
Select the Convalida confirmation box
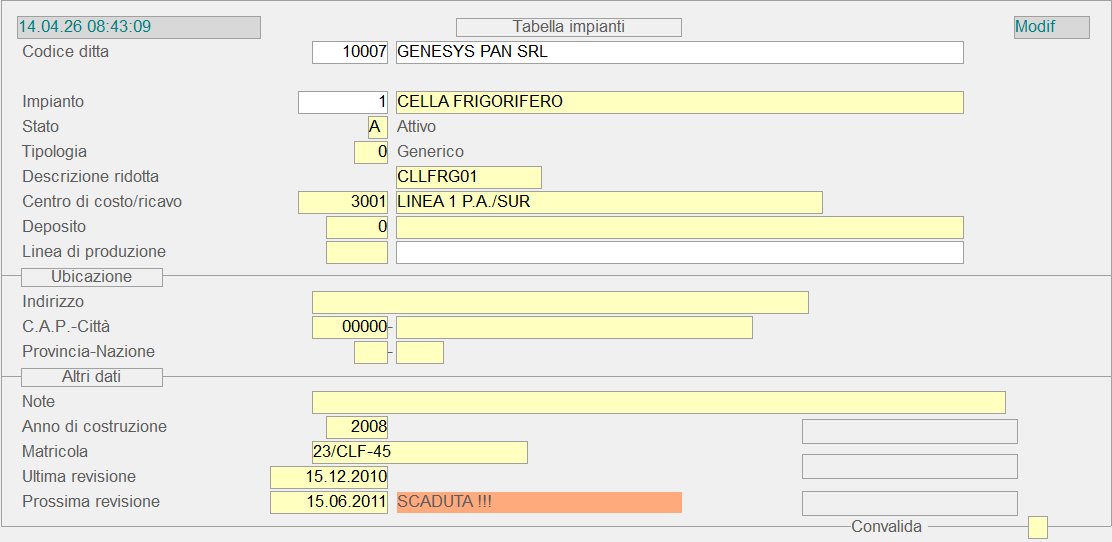click(1037, 527)
